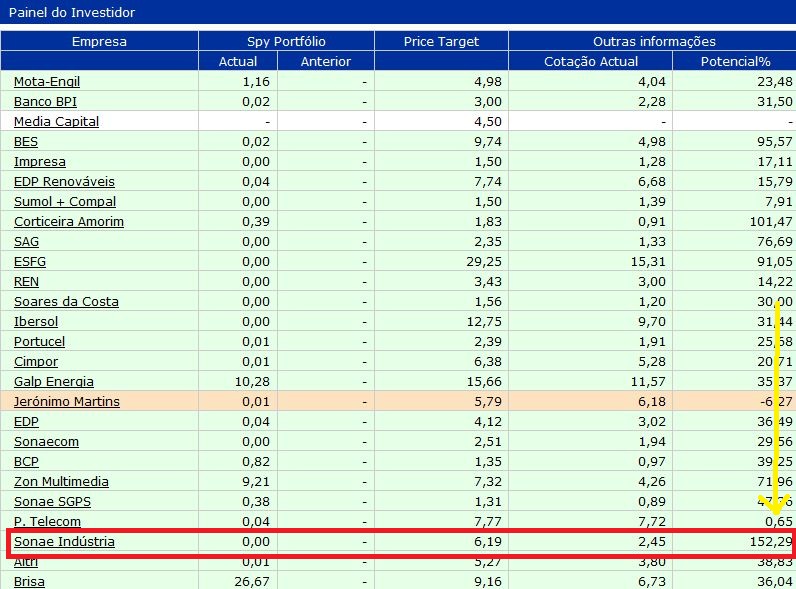Open EDP Renováveis company page
This screenshot has width=796, height=589.
(64, 181)
